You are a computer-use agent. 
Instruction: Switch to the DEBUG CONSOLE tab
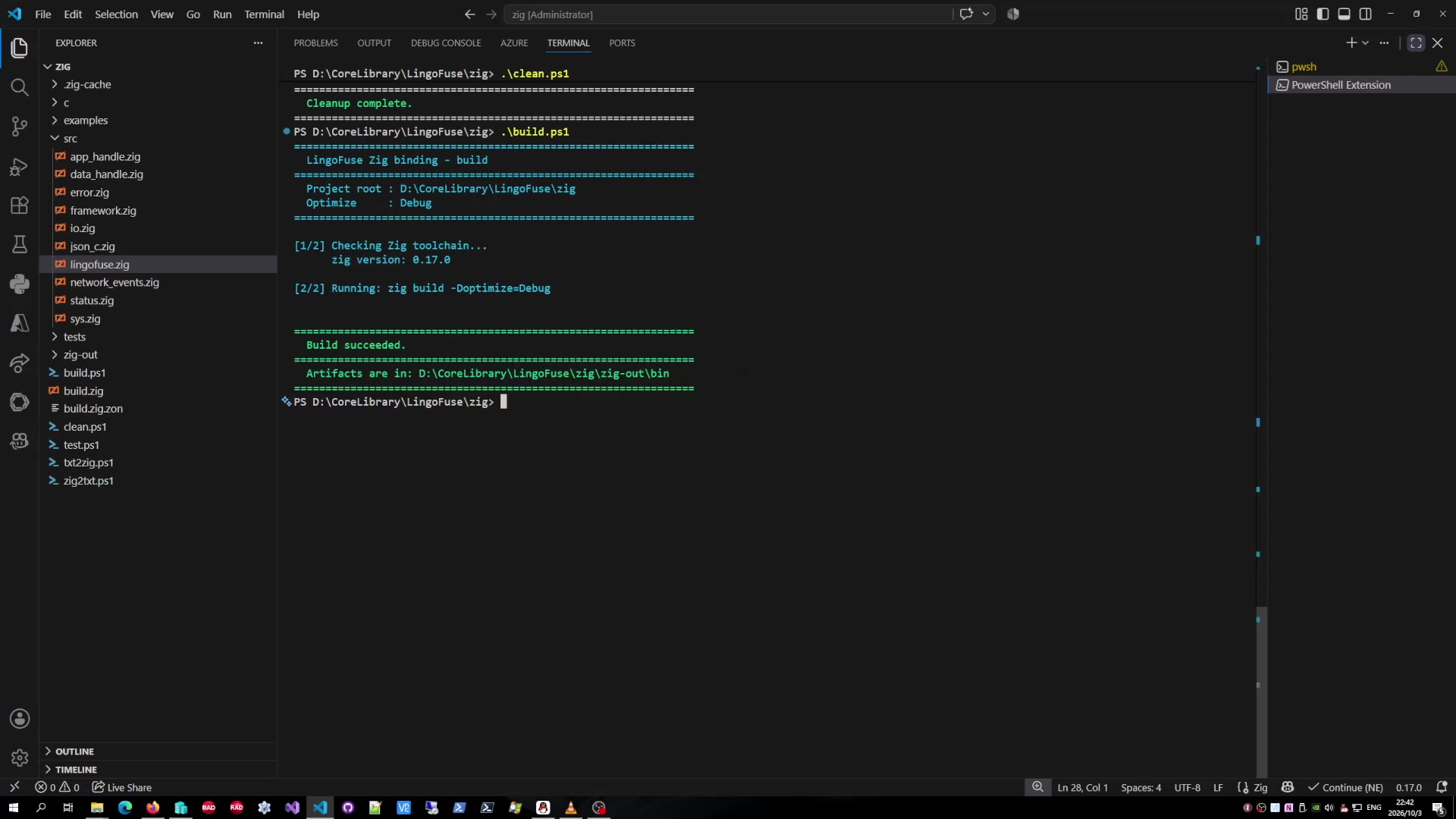click(446, 43)
